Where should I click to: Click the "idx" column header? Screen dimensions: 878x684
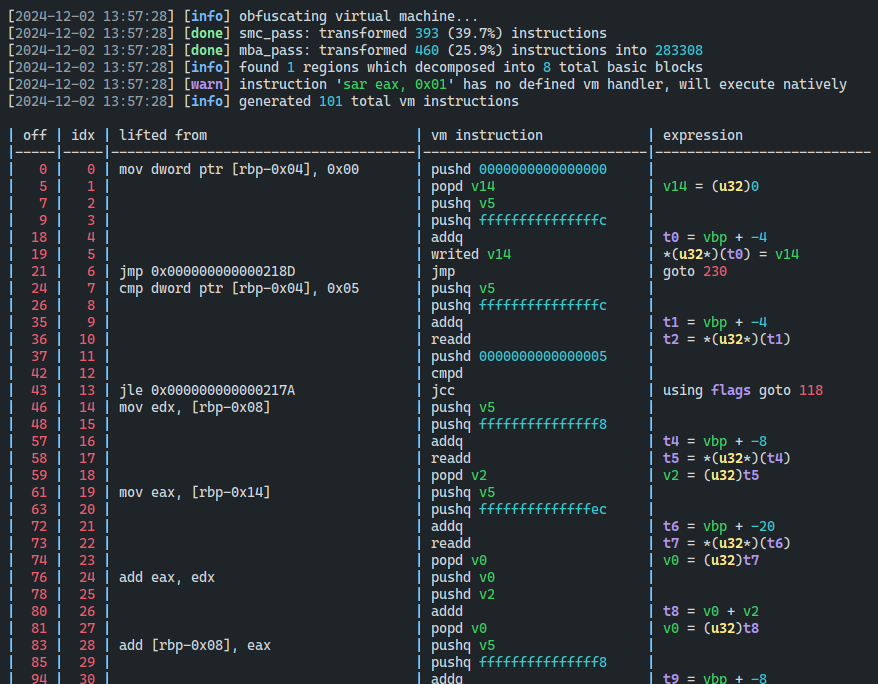(x=84, y=135)
